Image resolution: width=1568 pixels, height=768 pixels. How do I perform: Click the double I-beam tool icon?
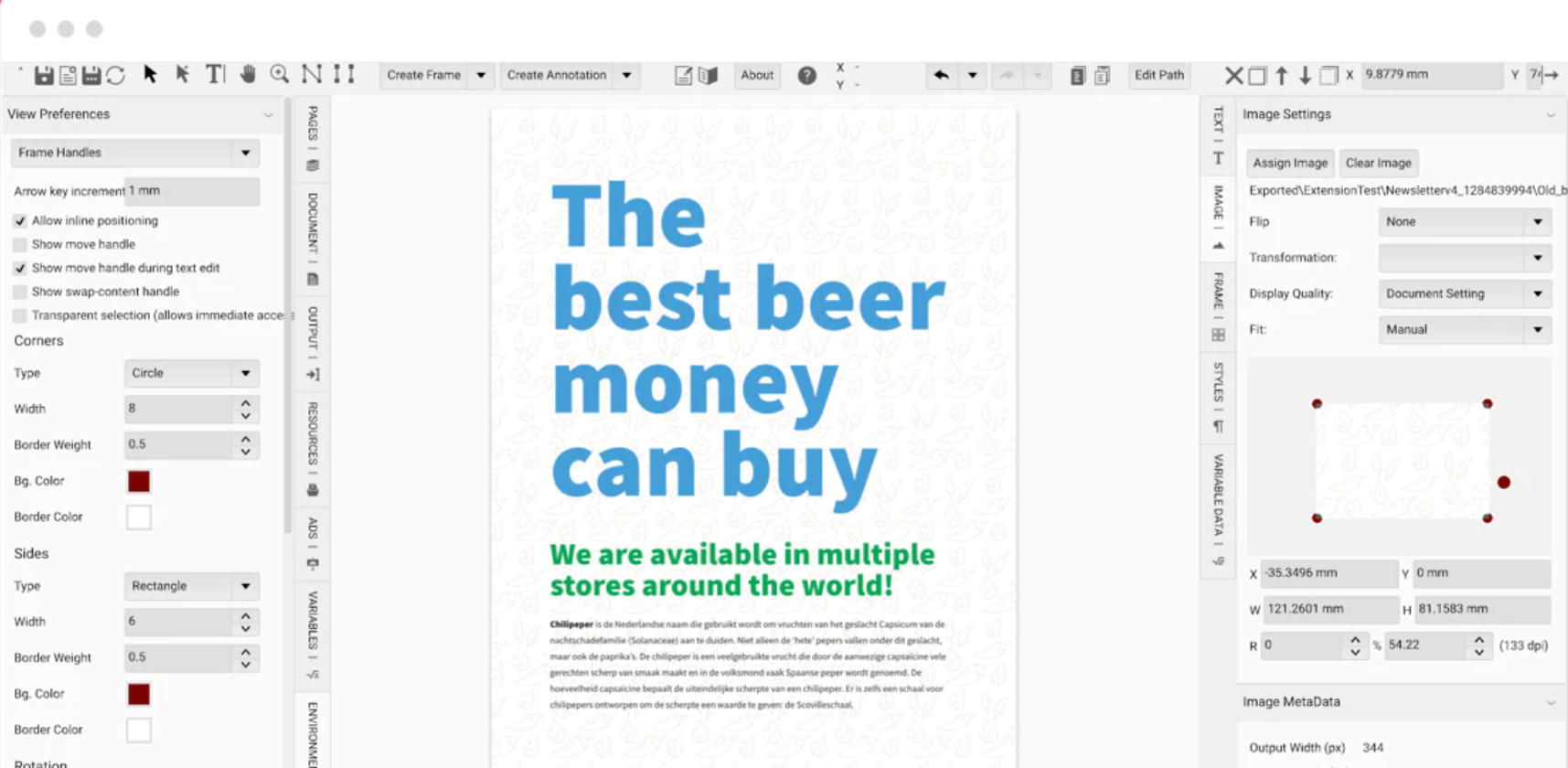point(344,74)
